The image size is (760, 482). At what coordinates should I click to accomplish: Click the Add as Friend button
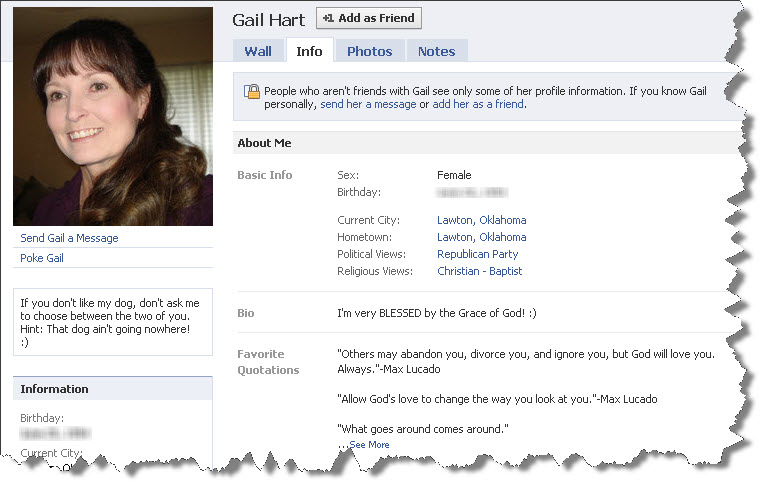368,18
